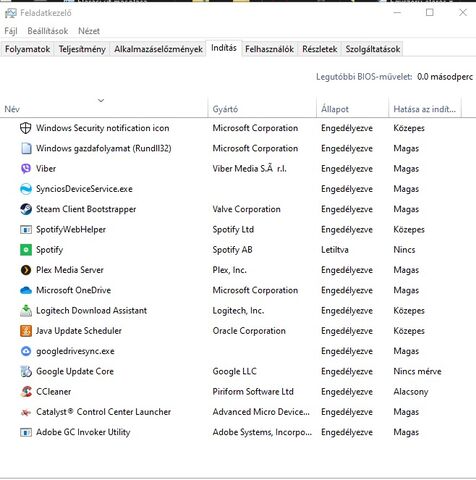476x480 pixels.
Task: Switch to the Teljesítmény tab
Action: [82, 49]
